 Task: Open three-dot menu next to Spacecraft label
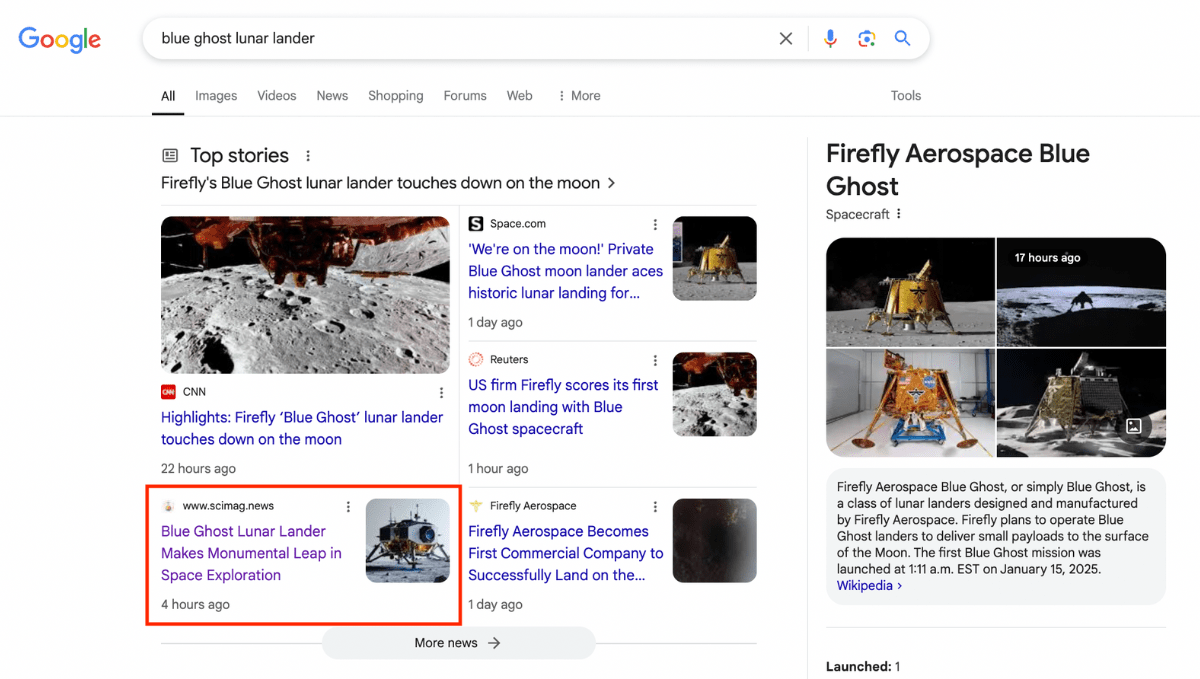tap(899, 214)
